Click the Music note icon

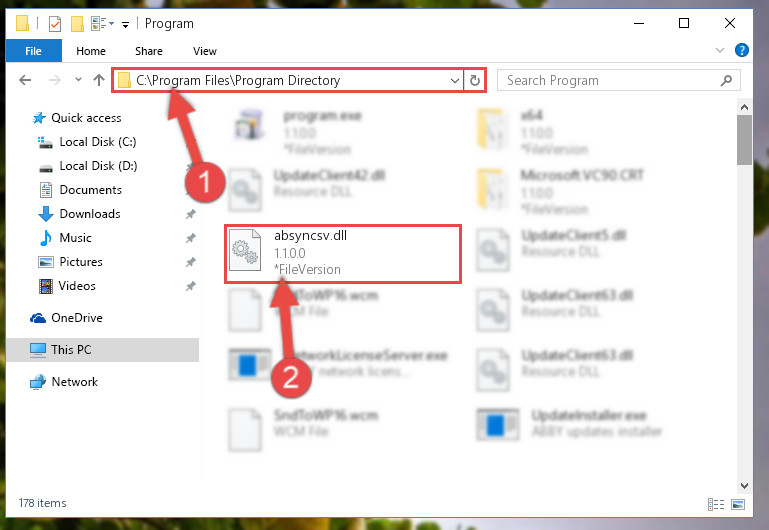pyautogui.click(x=46, y=238)
